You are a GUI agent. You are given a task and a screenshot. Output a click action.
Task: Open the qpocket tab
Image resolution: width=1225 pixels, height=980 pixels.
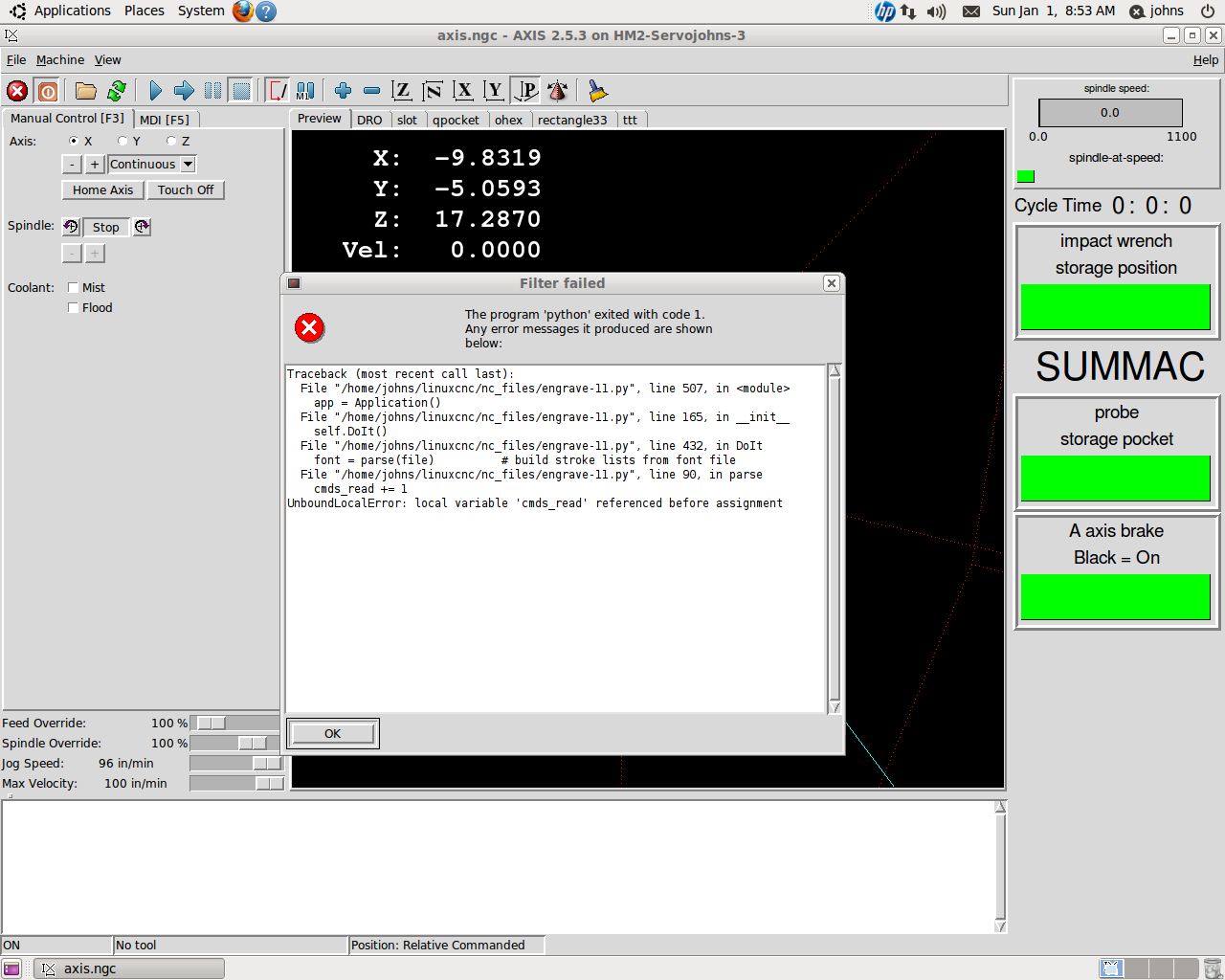(x=456, y=120)
